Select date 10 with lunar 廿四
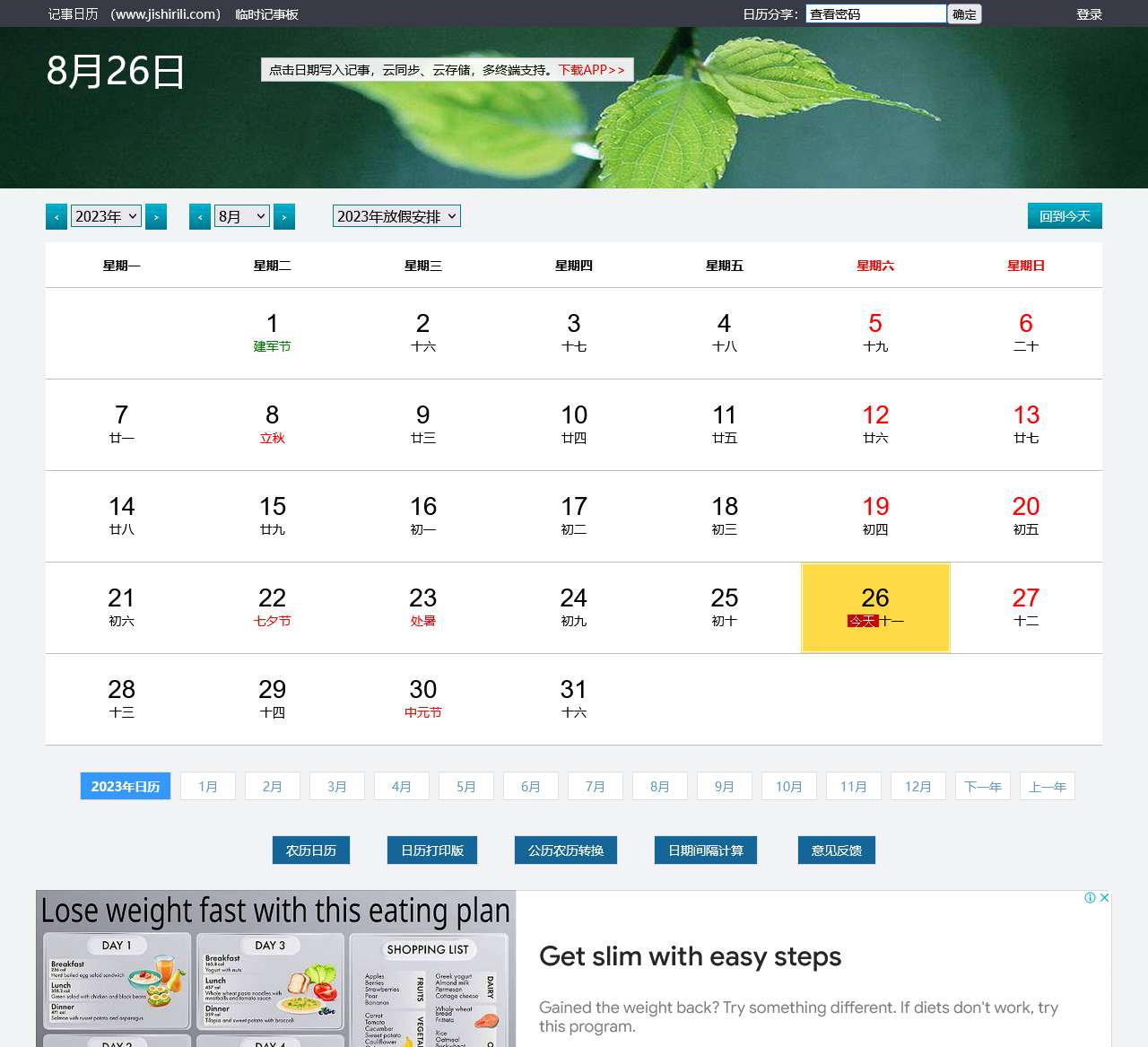 574,424
